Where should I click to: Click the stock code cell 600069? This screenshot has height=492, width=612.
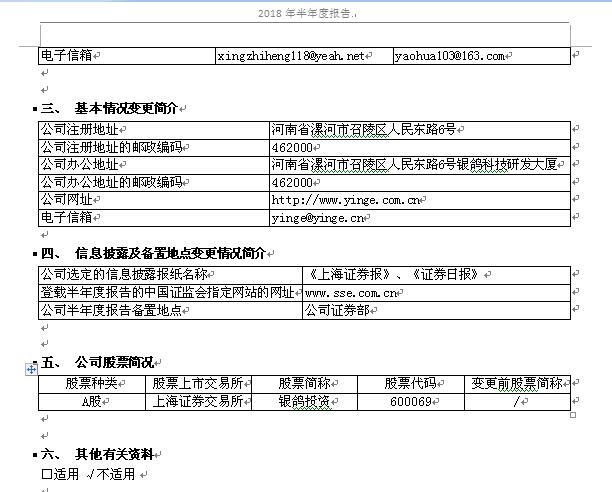pos(408,402)
